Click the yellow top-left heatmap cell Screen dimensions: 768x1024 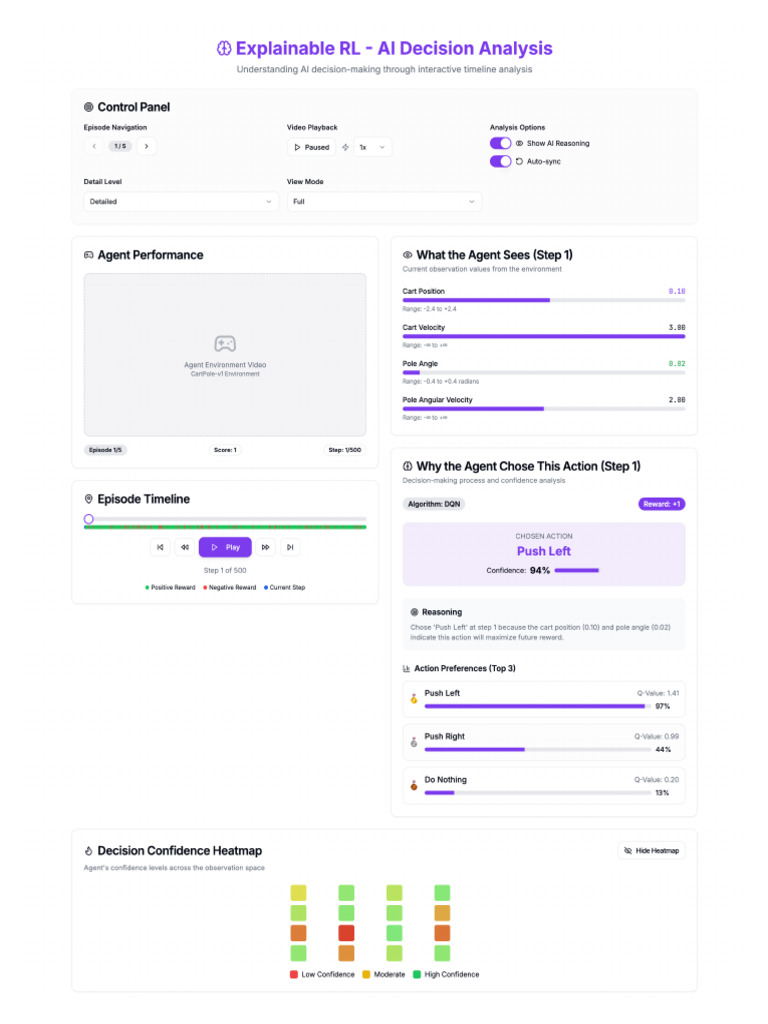coord(298,893)
